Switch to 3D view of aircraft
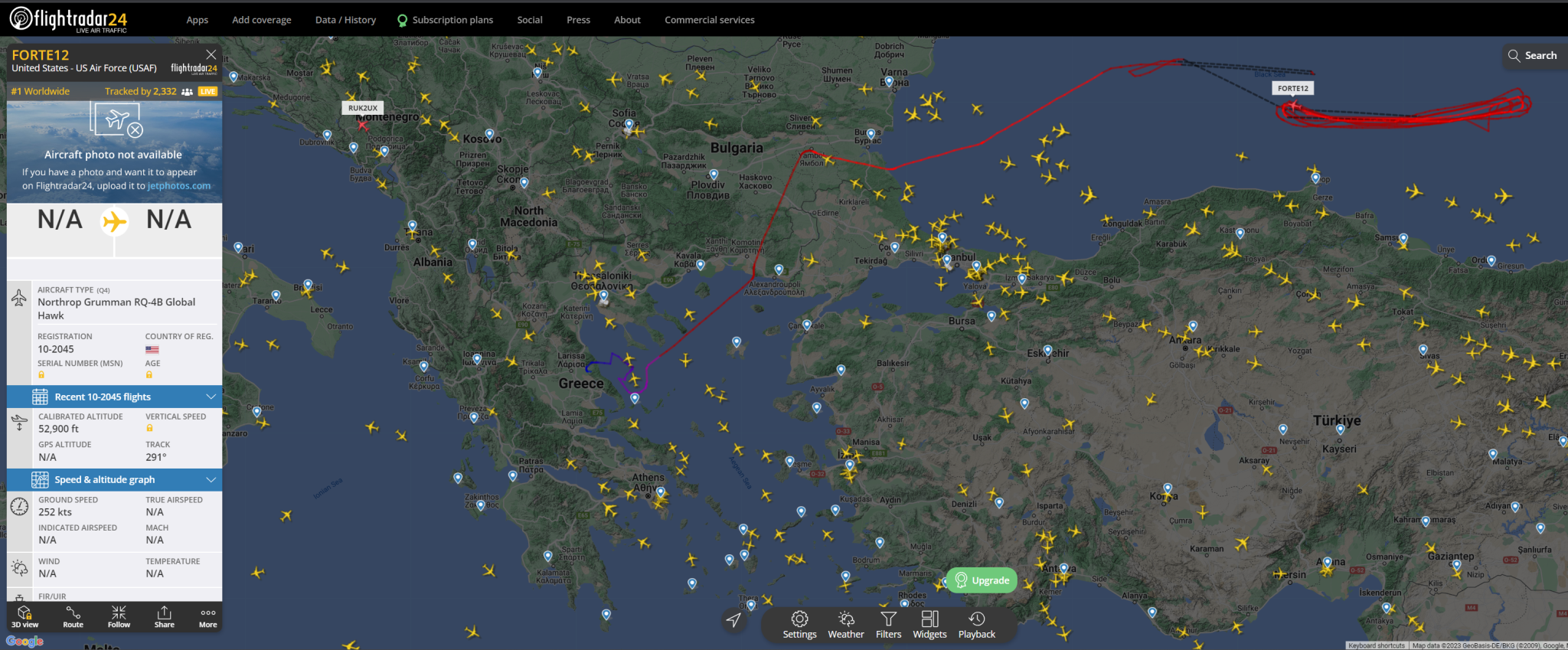This screenshot has height=650, width=1568. [x=24, y=616]
